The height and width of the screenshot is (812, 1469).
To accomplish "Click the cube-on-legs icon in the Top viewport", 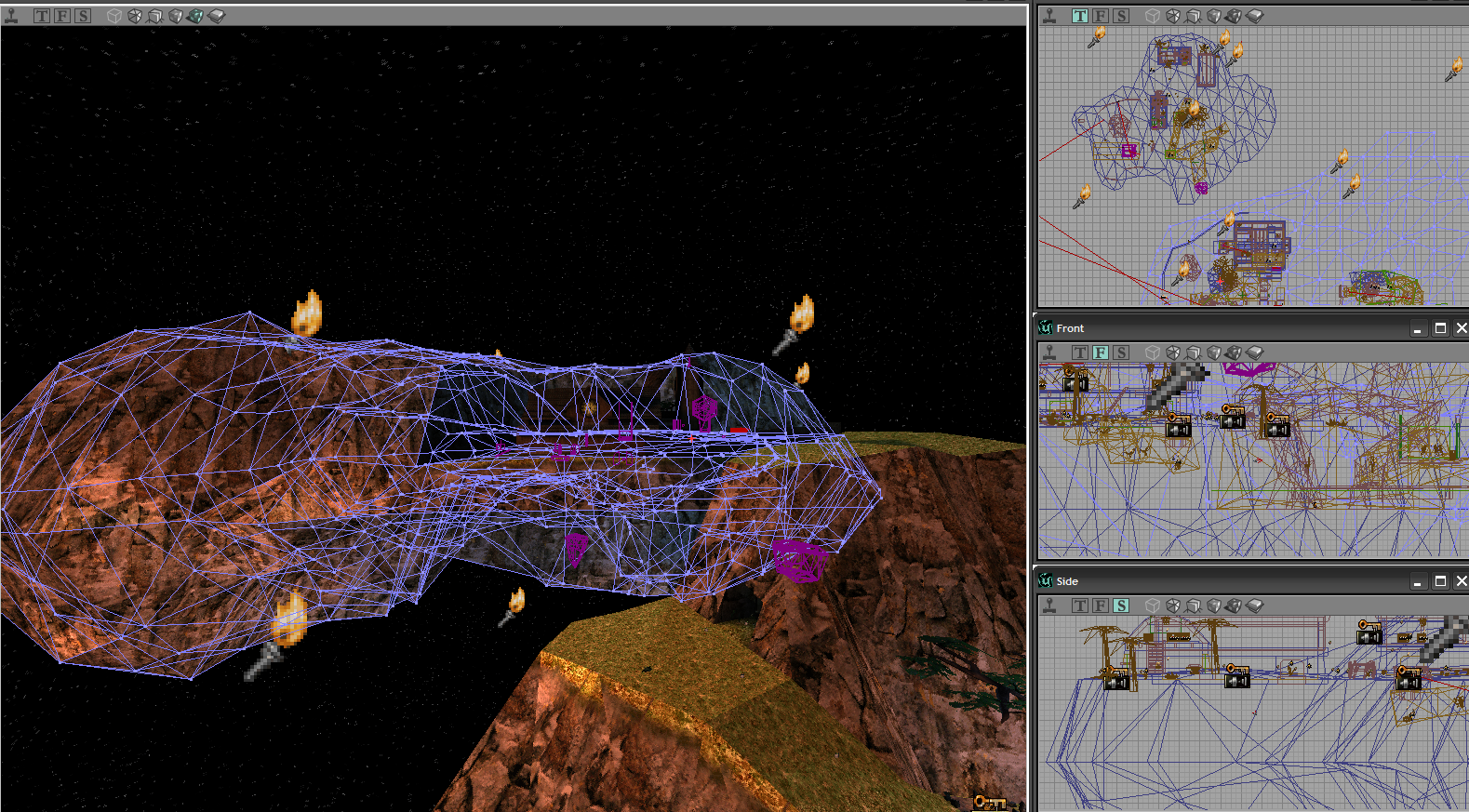I will [1194, 16].
